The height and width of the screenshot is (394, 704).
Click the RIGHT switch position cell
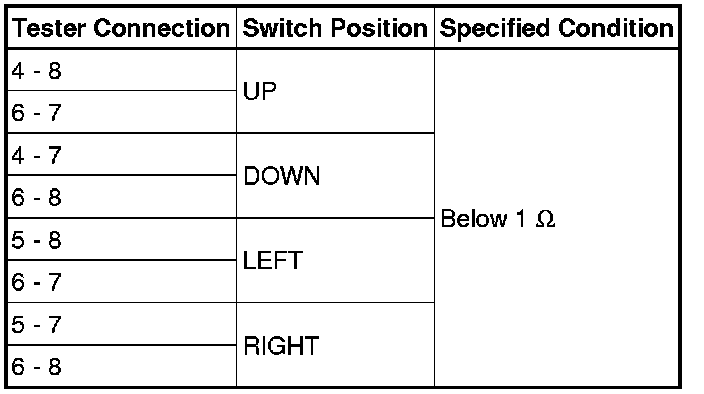click(x=335, y=345)
